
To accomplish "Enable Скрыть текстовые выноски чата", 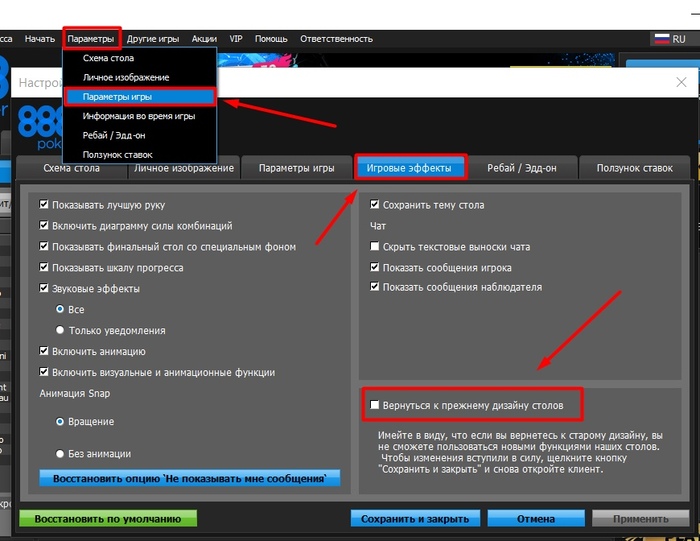I will tap(375, 246).
